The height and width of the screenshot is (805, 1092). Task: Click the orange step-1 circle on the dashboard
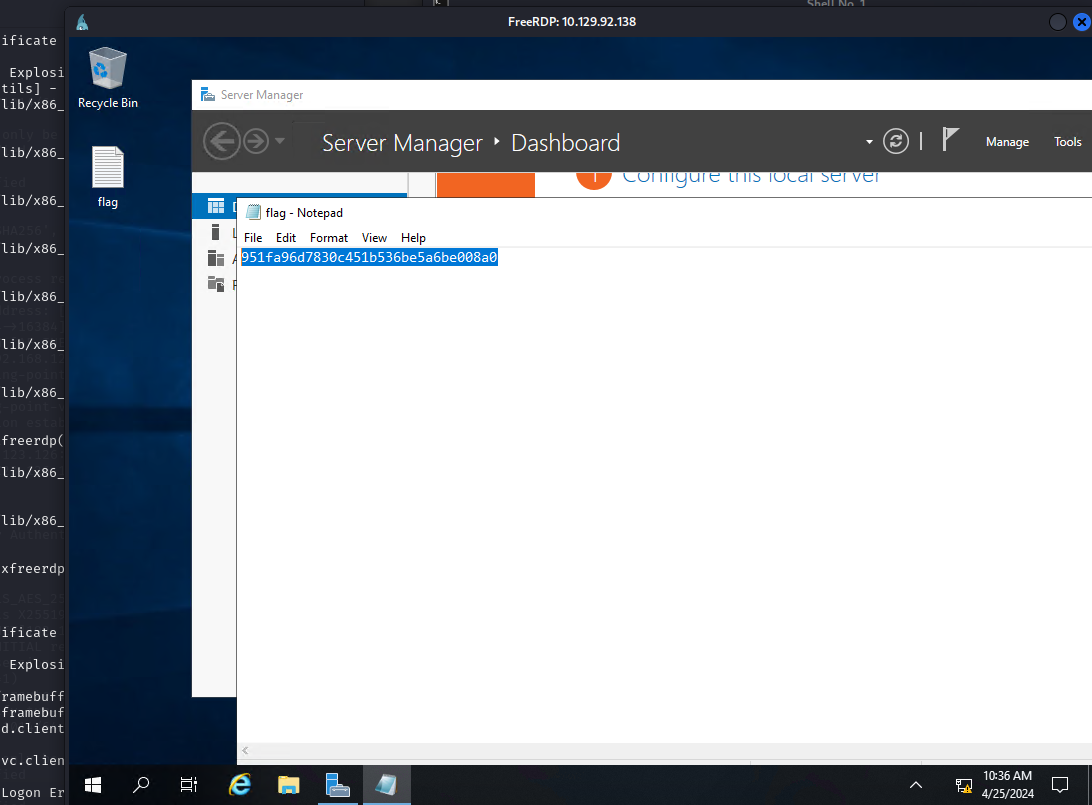593,180
